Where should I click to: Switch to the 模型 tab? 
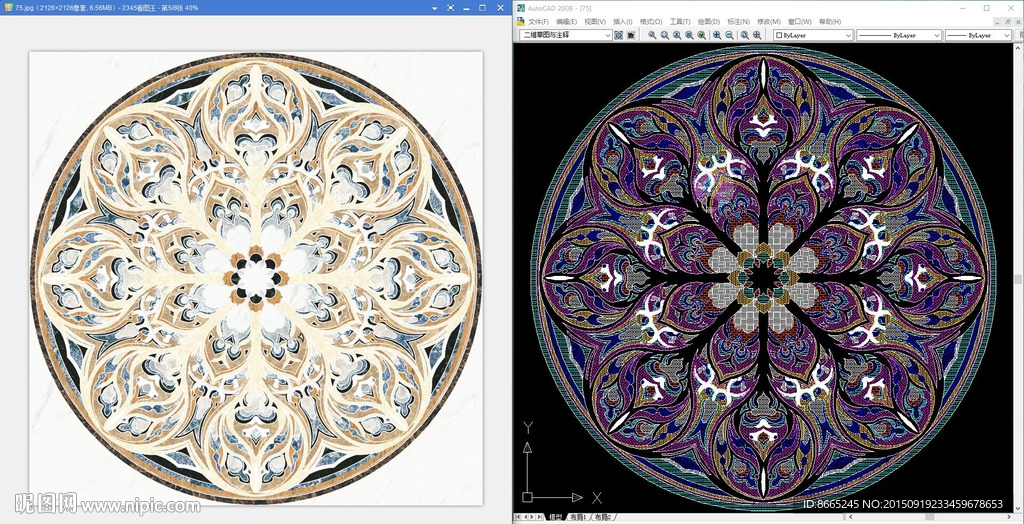point(556,517)
